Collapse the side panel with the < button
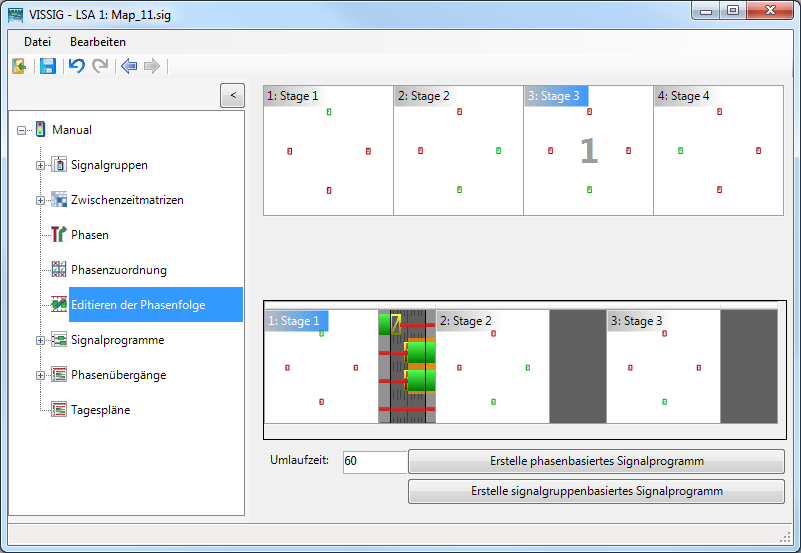Screen dimensions: 801x553 [x=232, y=95]
